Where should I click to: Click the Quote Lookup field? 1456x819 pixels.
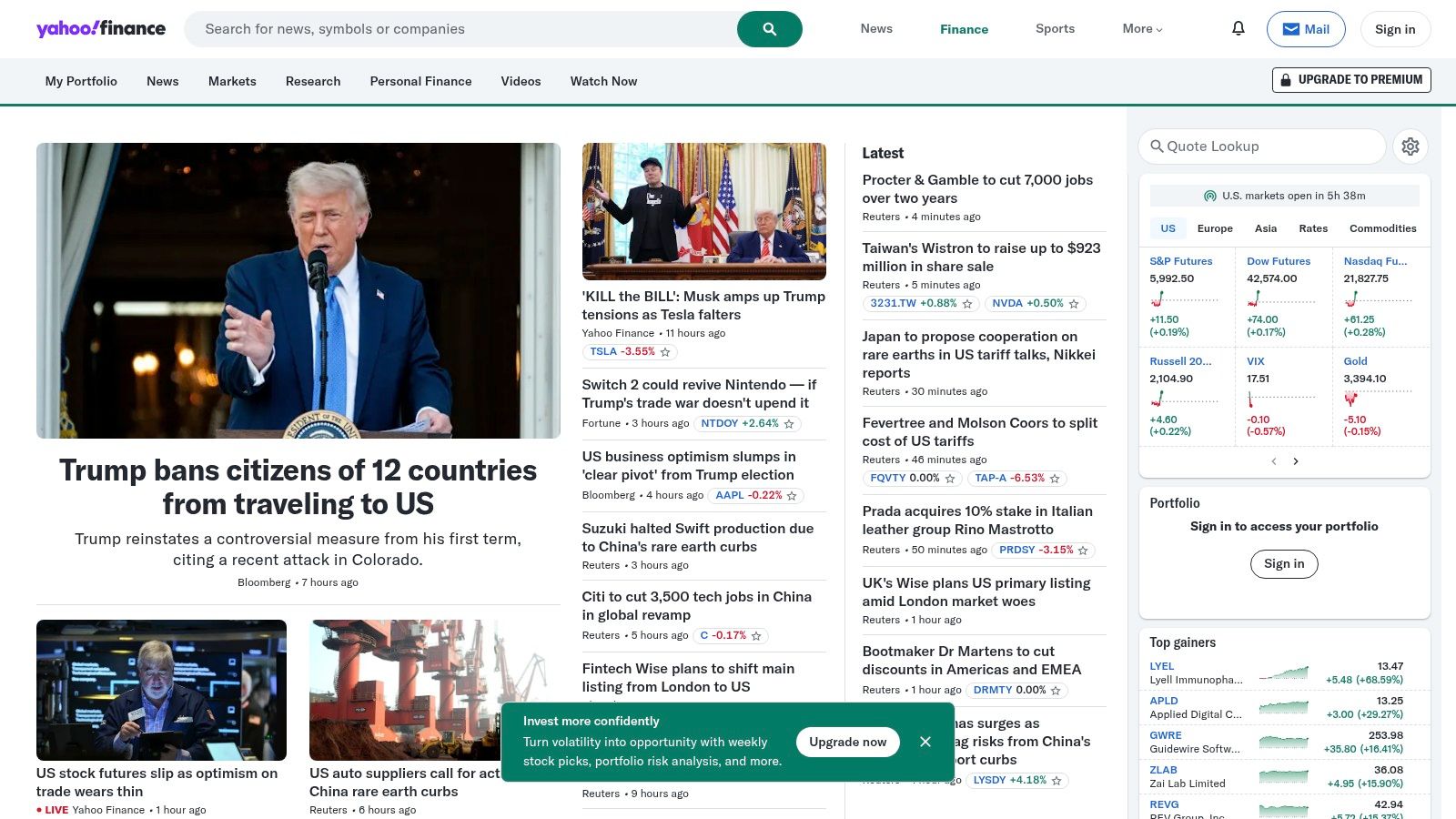coord(1261,147)
